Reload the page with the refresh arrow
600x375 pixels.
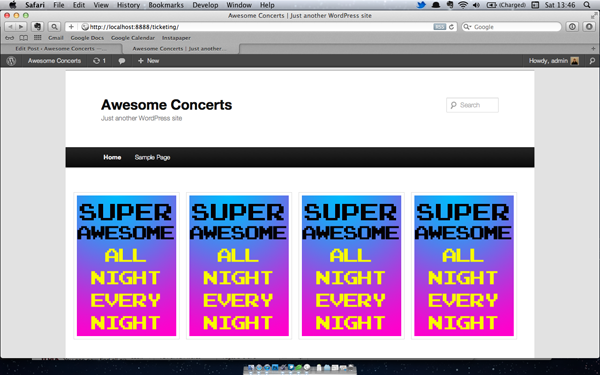pyautogui.click(x=452, y=27)
